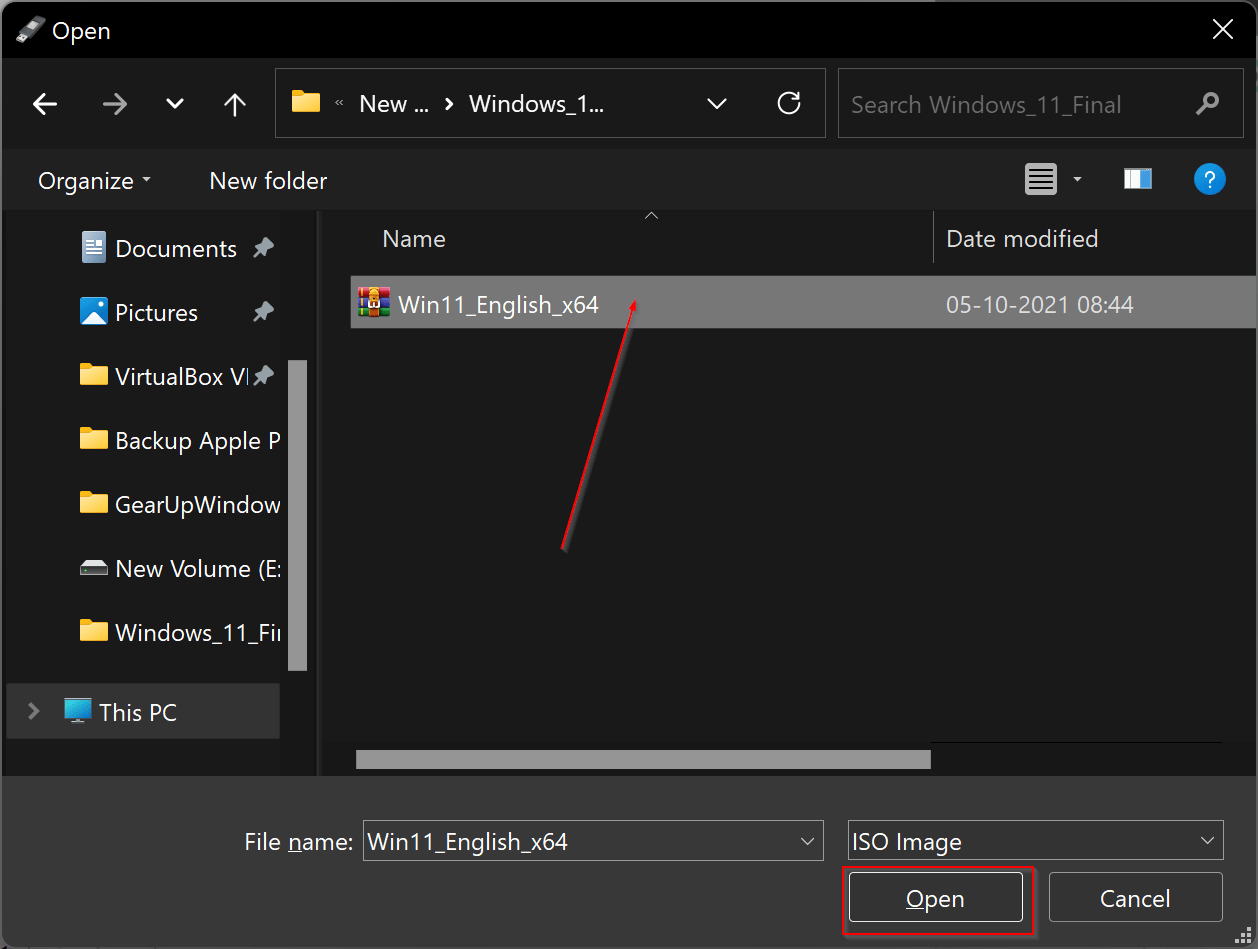Click the forward navigation arrow
The width and height of the screenshot is (1258, 949).
(x=114, y=103)
